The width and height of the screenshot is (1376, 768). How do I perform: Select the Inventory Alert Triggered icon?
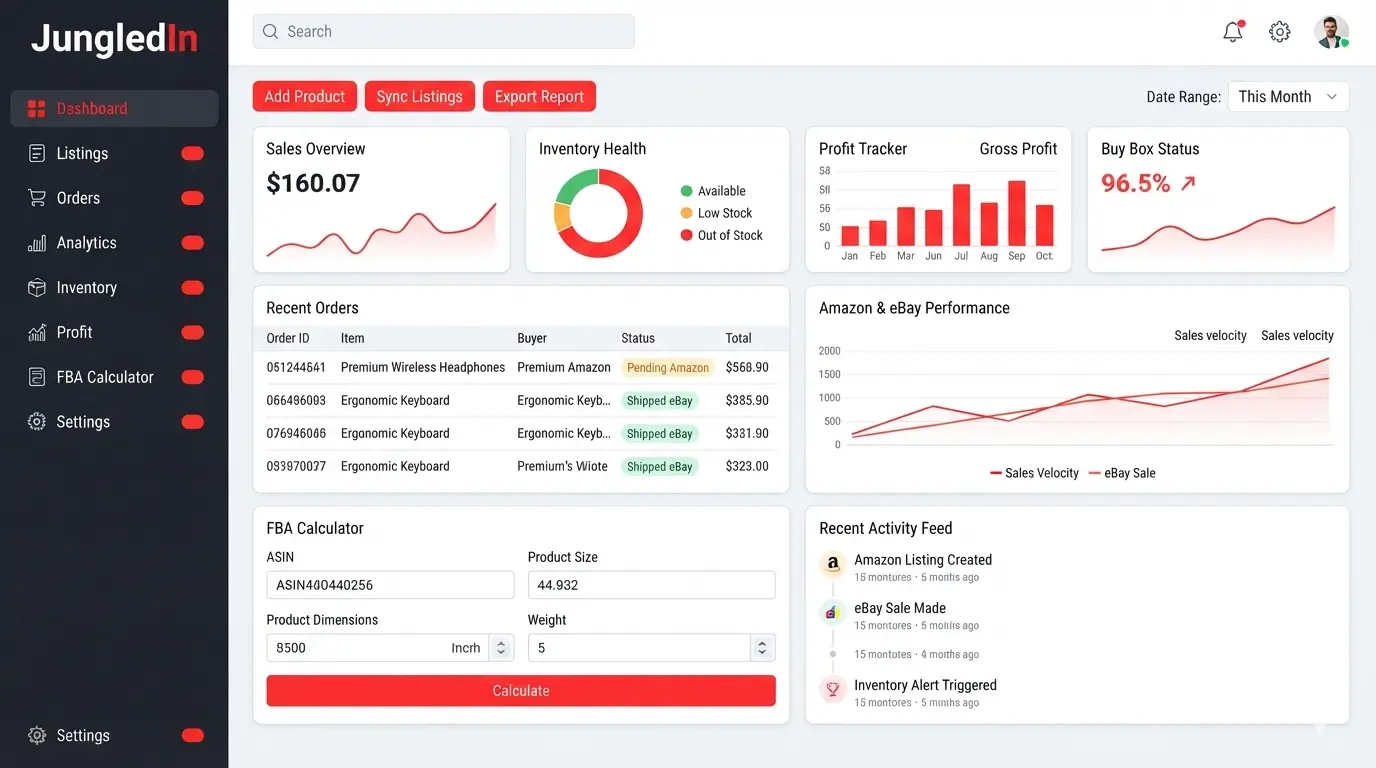coord(832,690)
